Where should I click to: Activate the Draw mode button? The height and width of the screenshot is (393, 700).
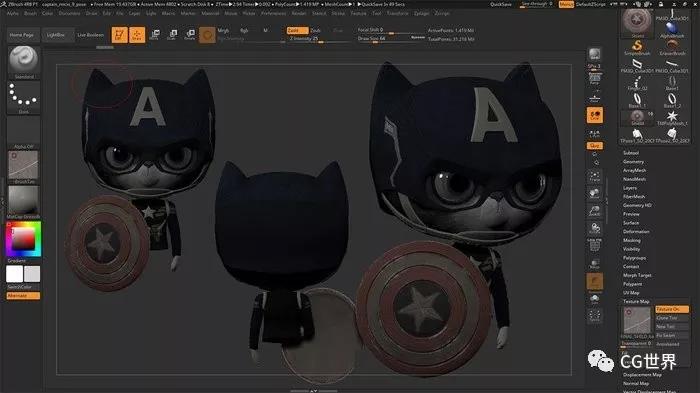click(137, 34)
